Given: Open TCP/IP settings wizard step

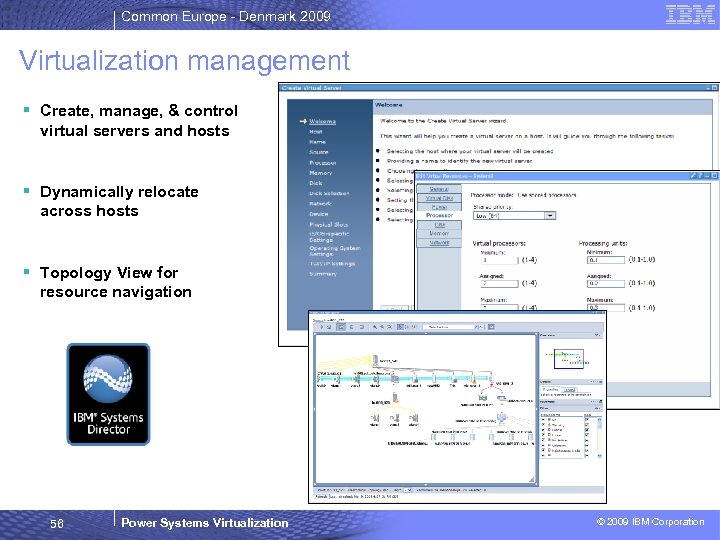Looking at the screenshot, I should [332, 264].
